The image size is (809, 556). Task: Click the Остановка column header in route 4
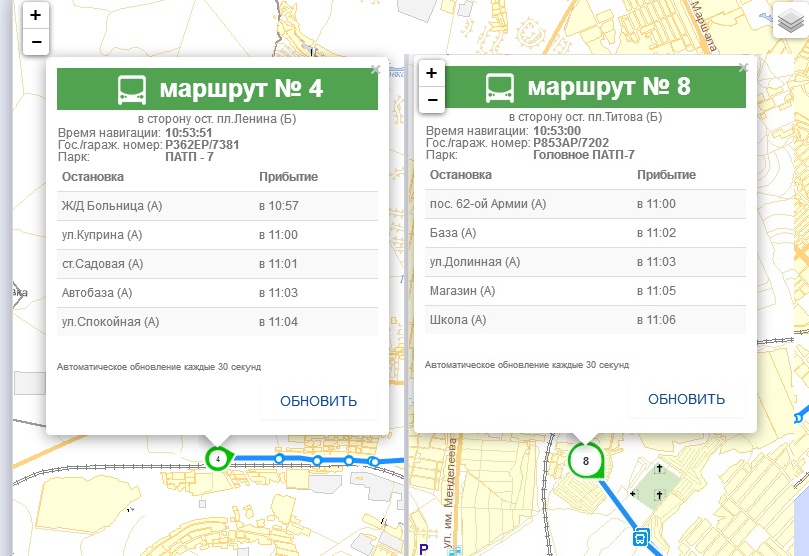coord(93,177)
